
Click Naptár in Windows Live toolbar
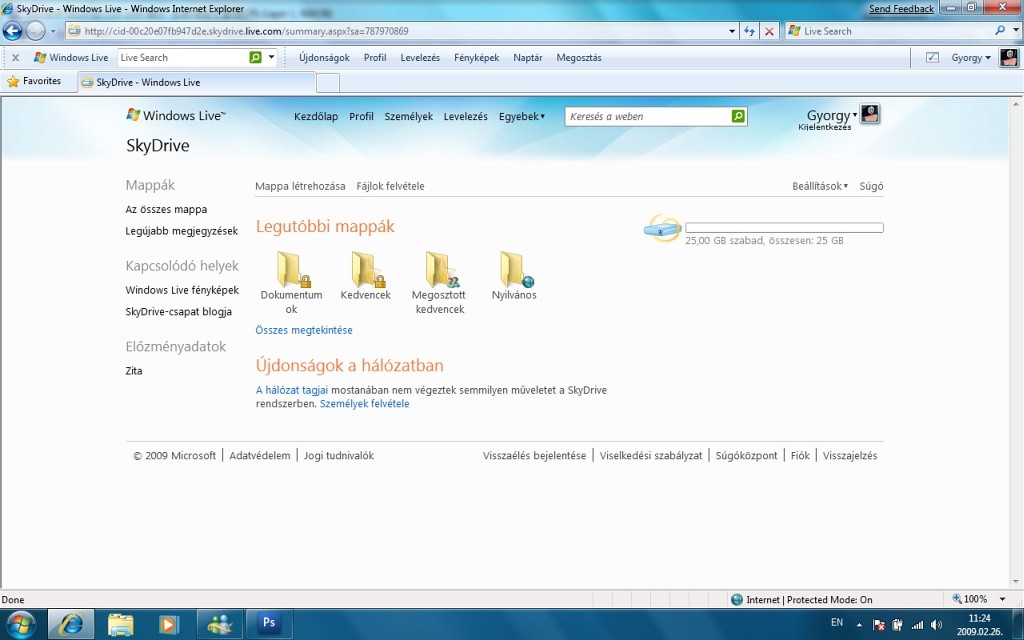[528, 57]
